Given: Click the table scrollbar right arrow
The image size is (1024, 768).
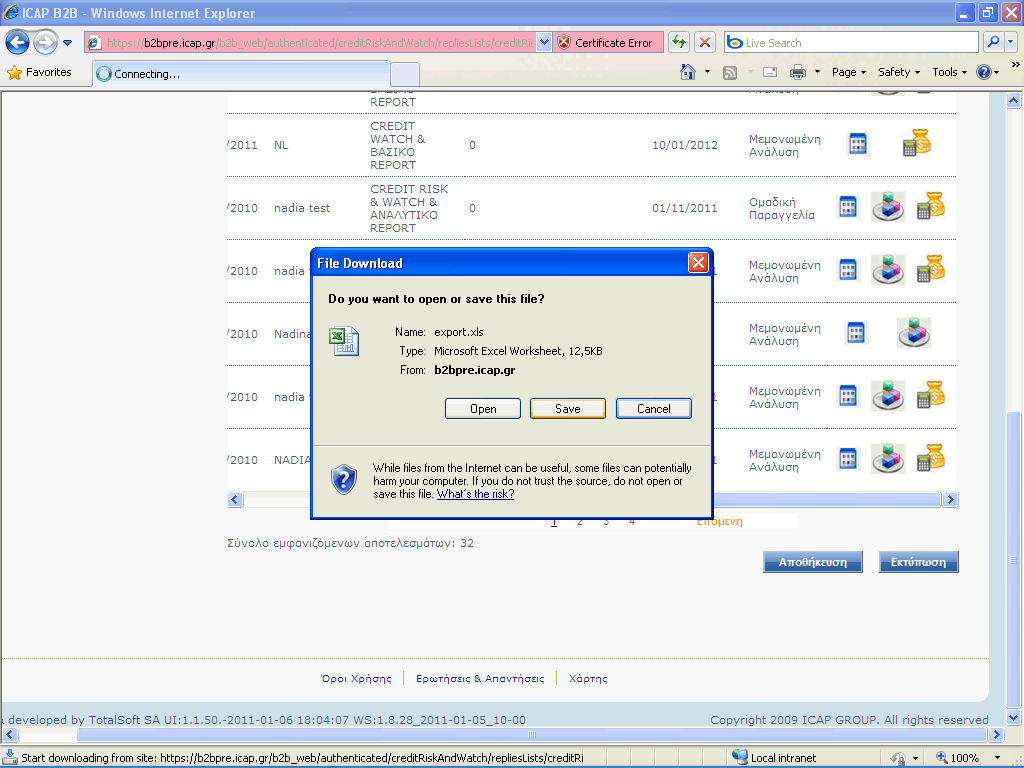Looking at the screenshot, I should pyautogui.click(x=950, y=500).
